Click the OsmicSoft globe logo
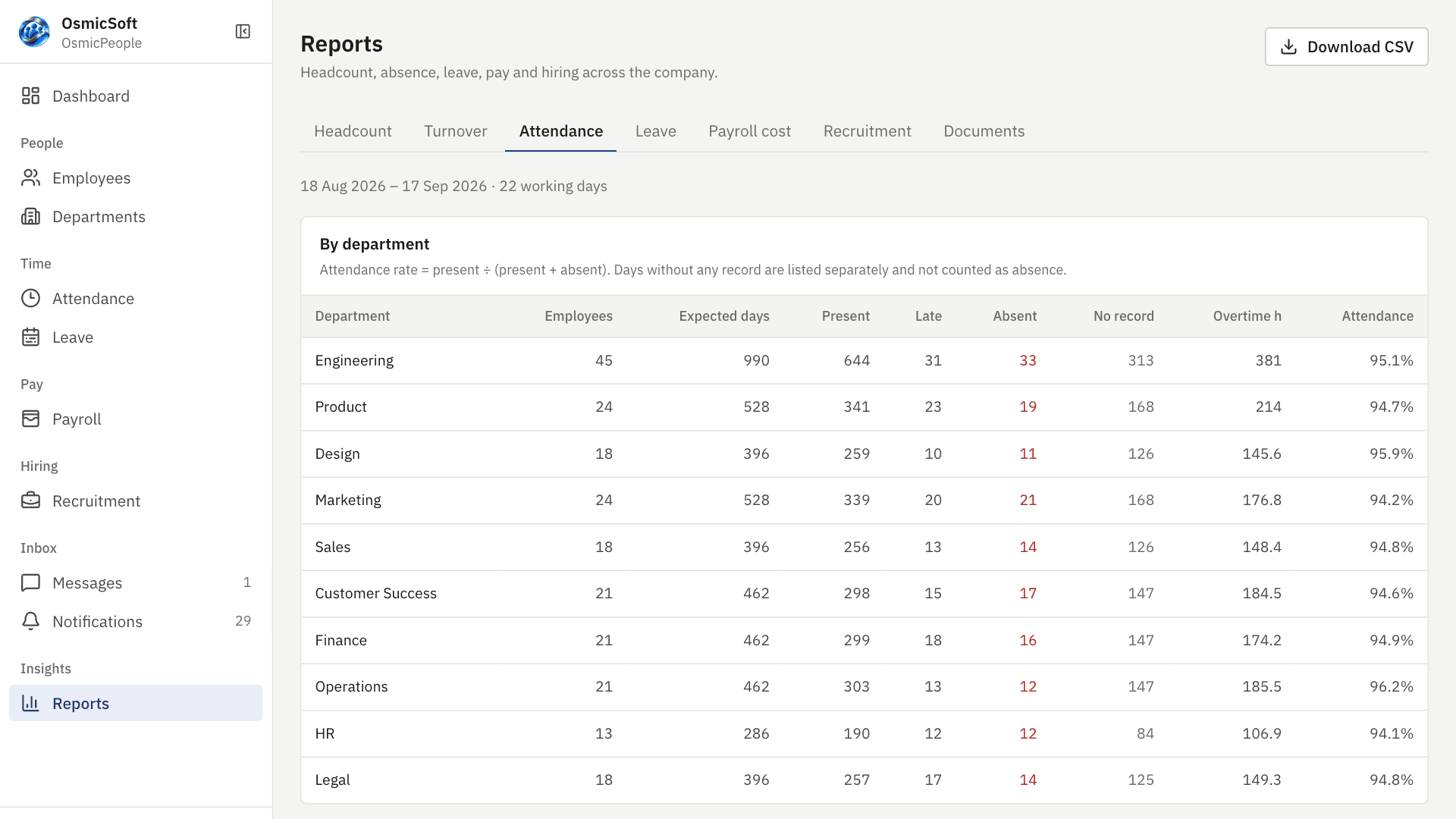The width and height of the screenshot is (1456, 819). click(34, 32)
